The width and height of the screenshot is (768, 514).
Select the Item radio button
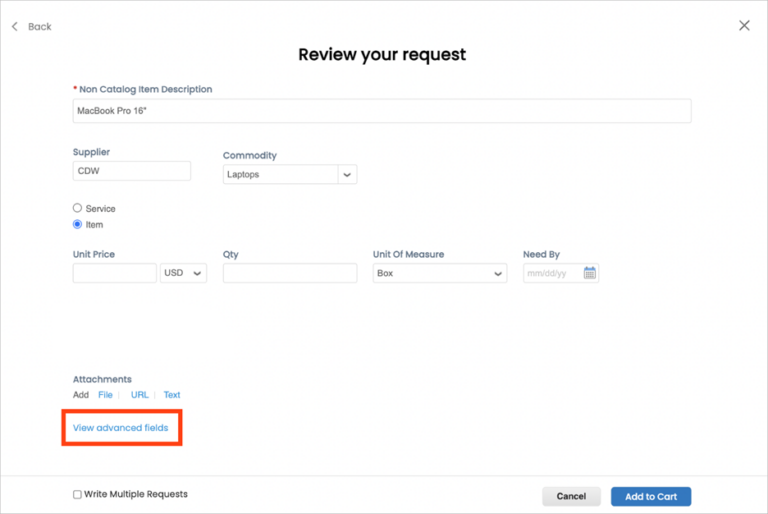(78, 224)
